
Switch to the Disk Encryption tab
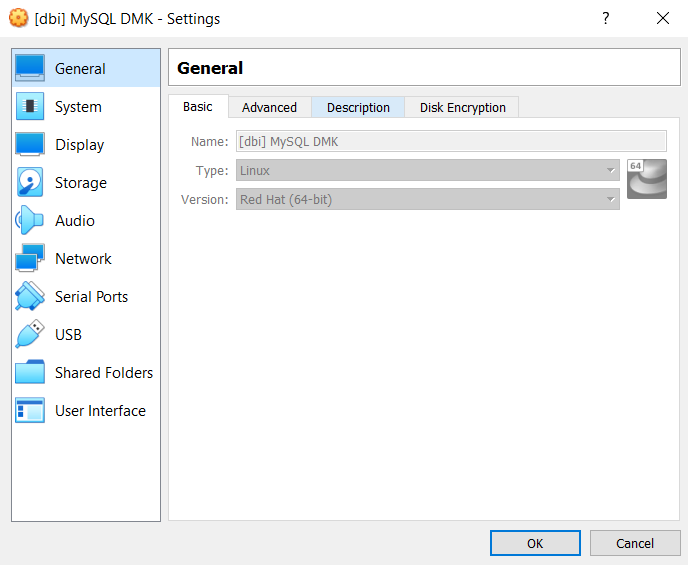pyautogui.click(x=462, y=107)
